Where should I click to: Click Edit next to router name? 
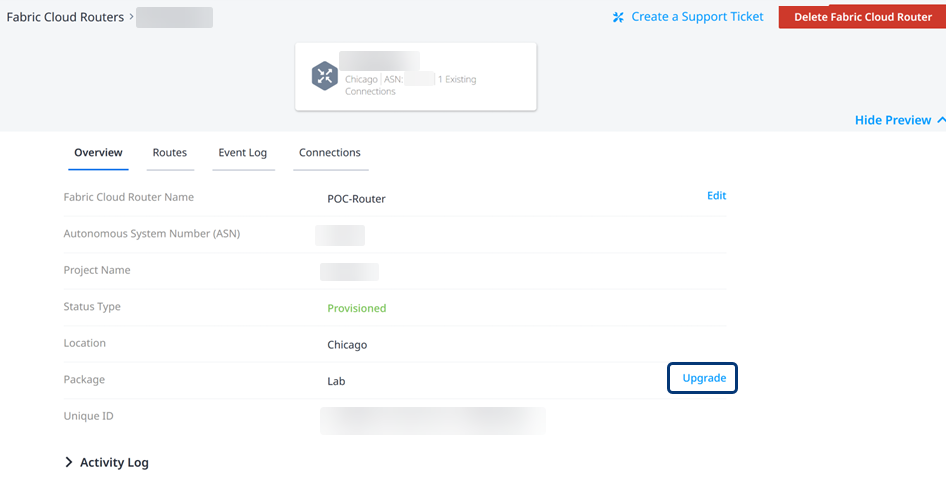717,195
